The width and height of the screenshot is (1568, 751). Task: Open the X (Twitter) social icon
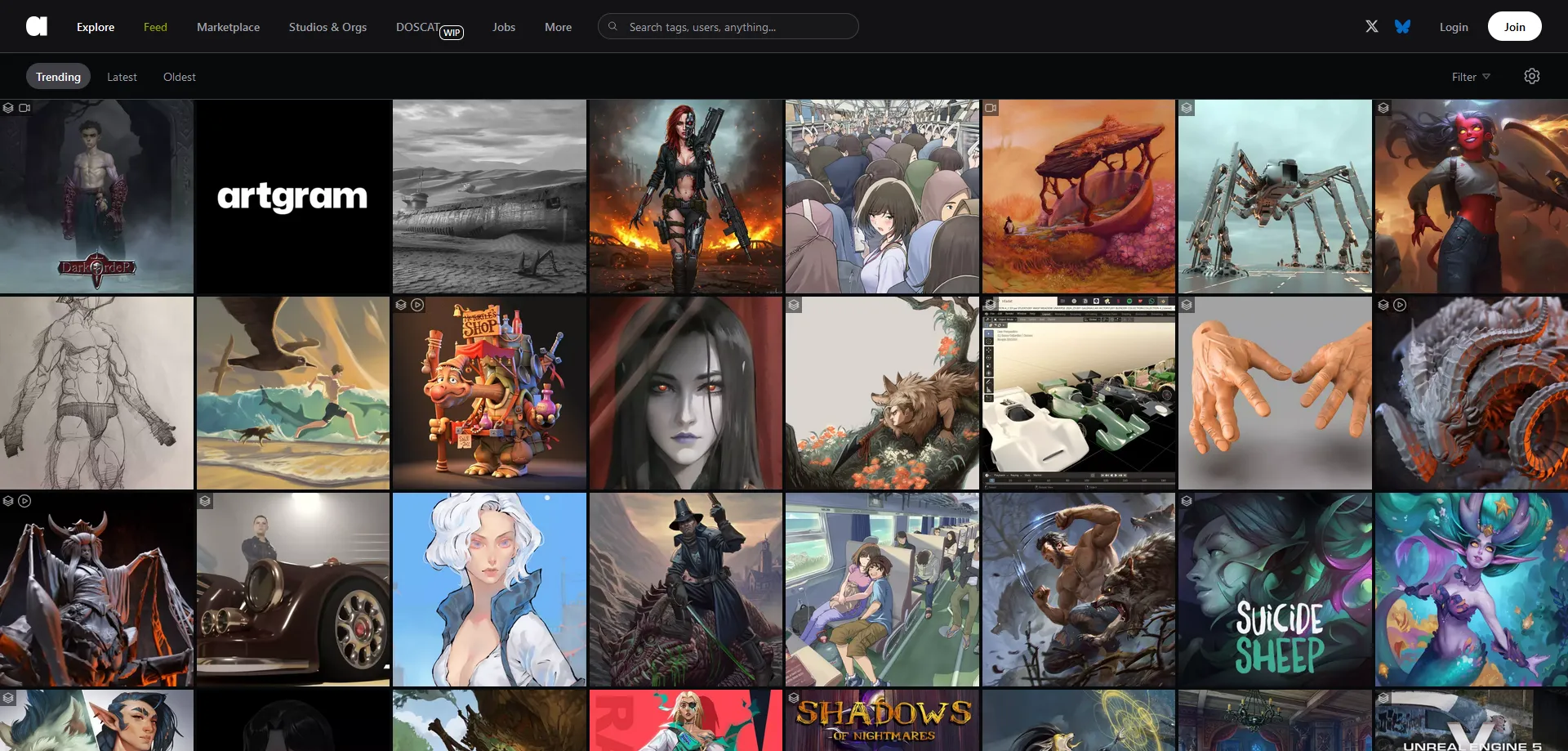(1371, 26)
